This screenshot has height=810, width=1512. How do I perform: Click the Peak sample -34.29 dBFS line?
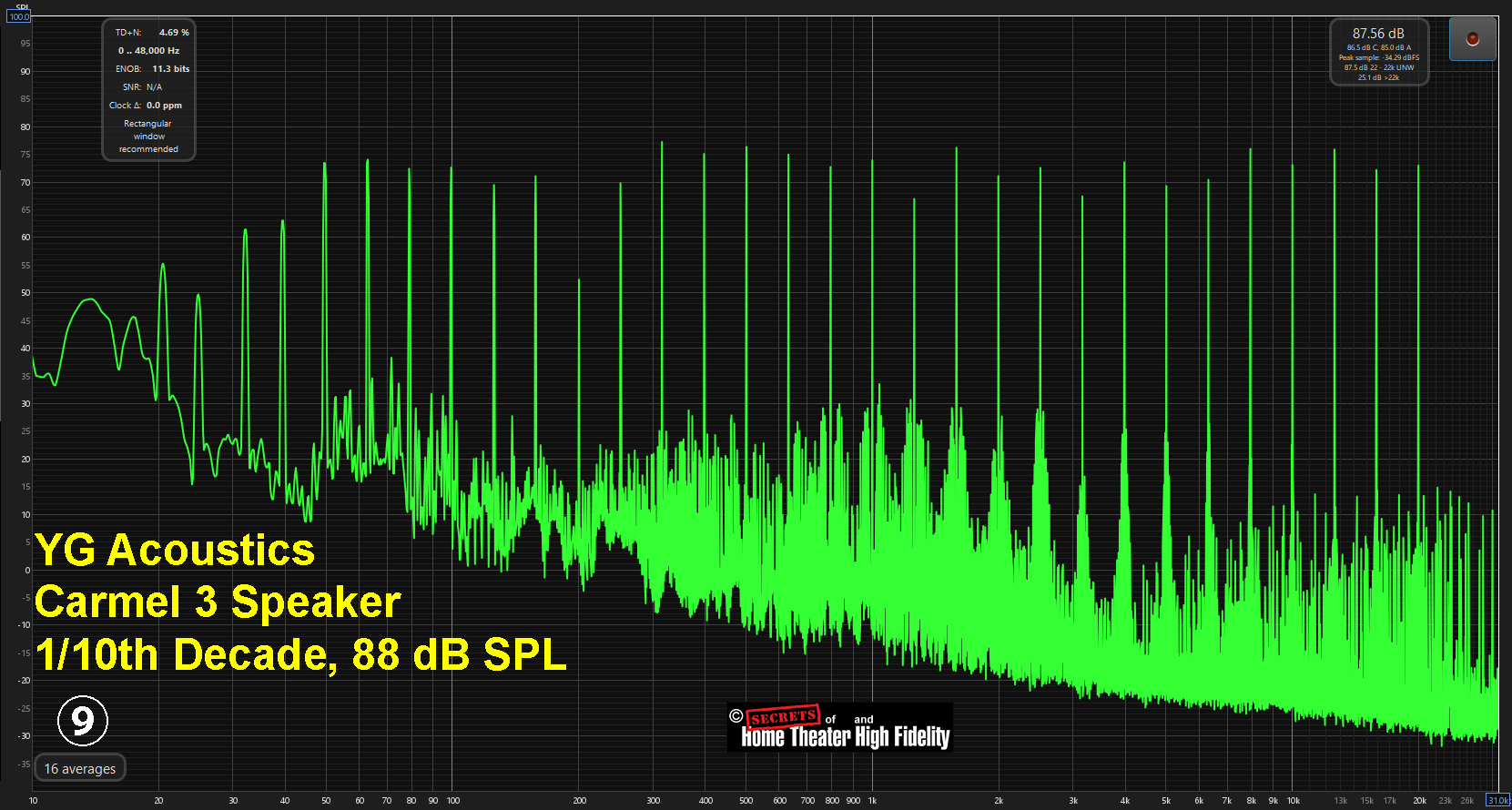[1378, 57]
